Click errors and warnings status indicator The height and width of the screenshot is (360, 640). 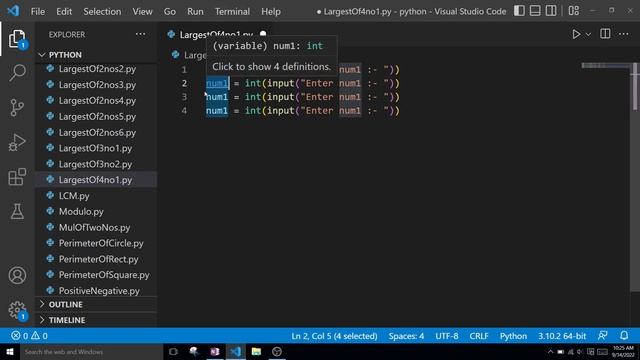pos(29,336)
